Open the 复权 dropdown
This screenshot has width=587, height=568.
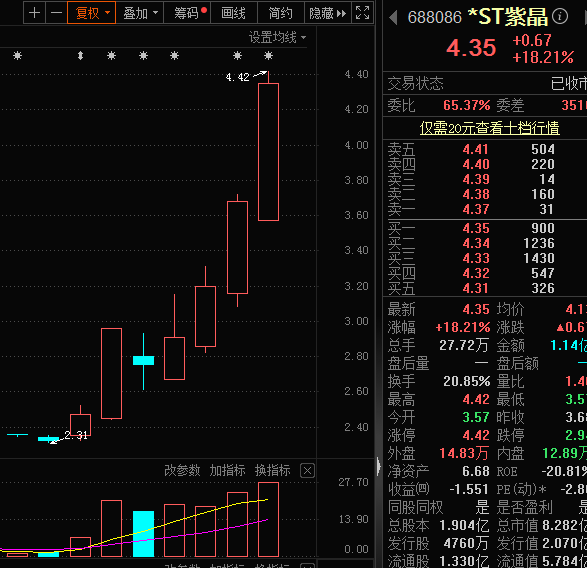click(x=92, y=13)
